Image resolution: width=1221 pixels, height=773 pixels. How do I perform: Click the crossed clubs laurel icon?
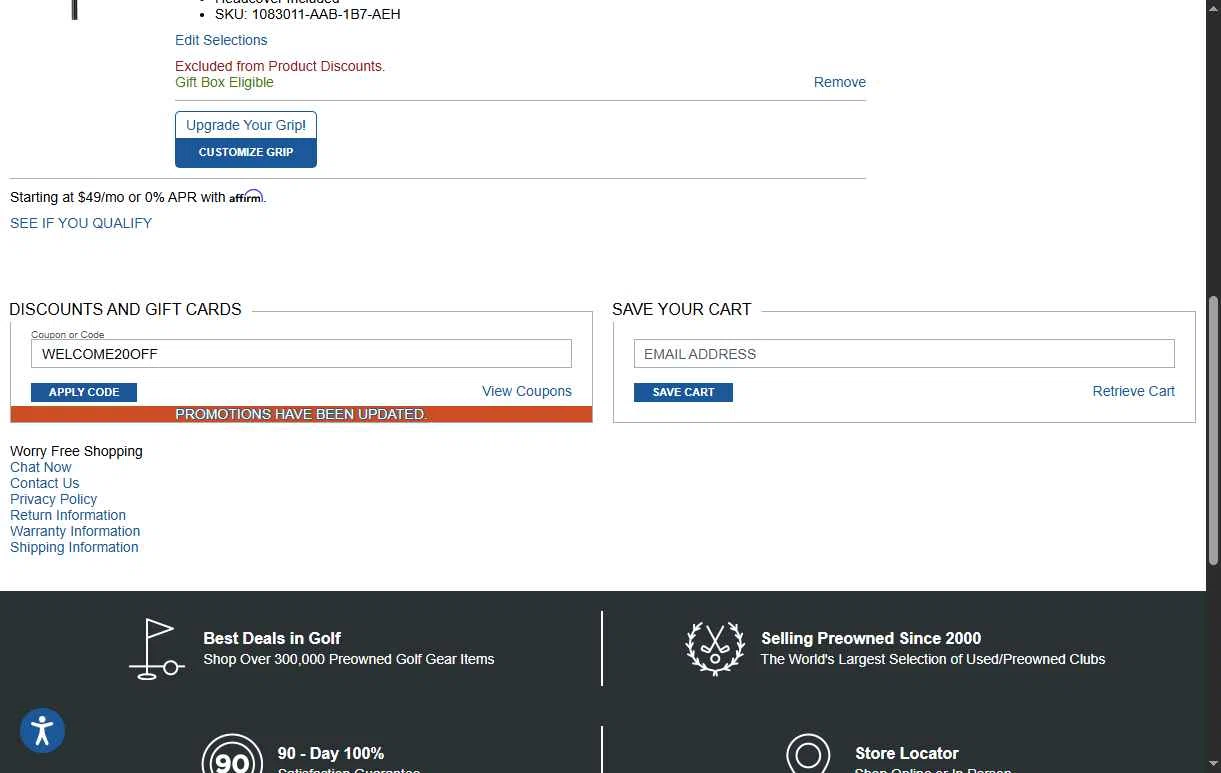click(715, 648)
